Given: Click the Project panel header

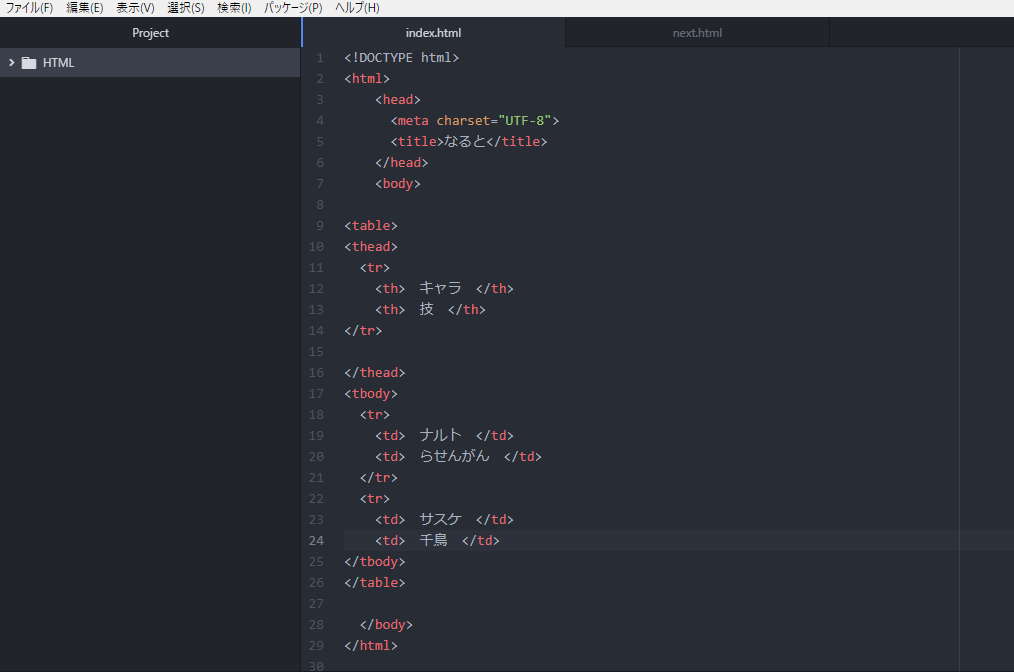Looking at the screenshot, I should point(150,32).
